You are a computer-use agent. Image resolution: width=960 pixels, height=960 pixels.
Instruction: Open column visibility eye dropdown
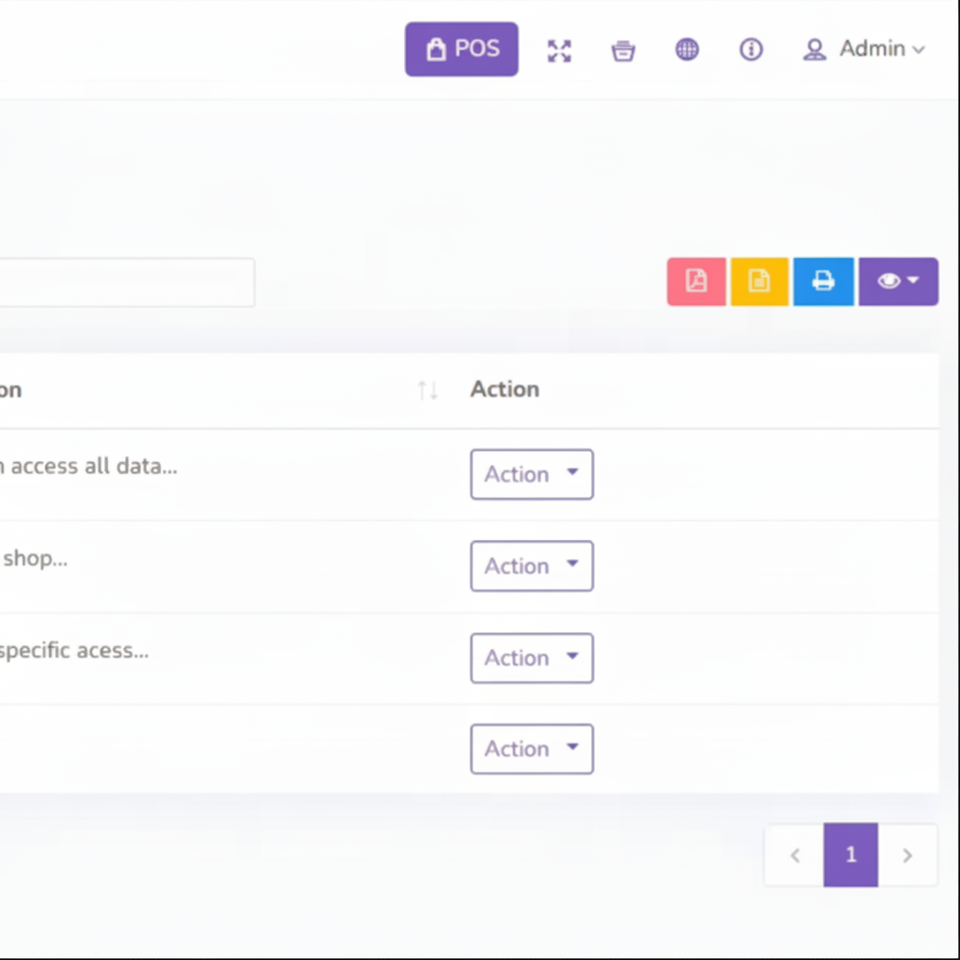tap(898, 282)
